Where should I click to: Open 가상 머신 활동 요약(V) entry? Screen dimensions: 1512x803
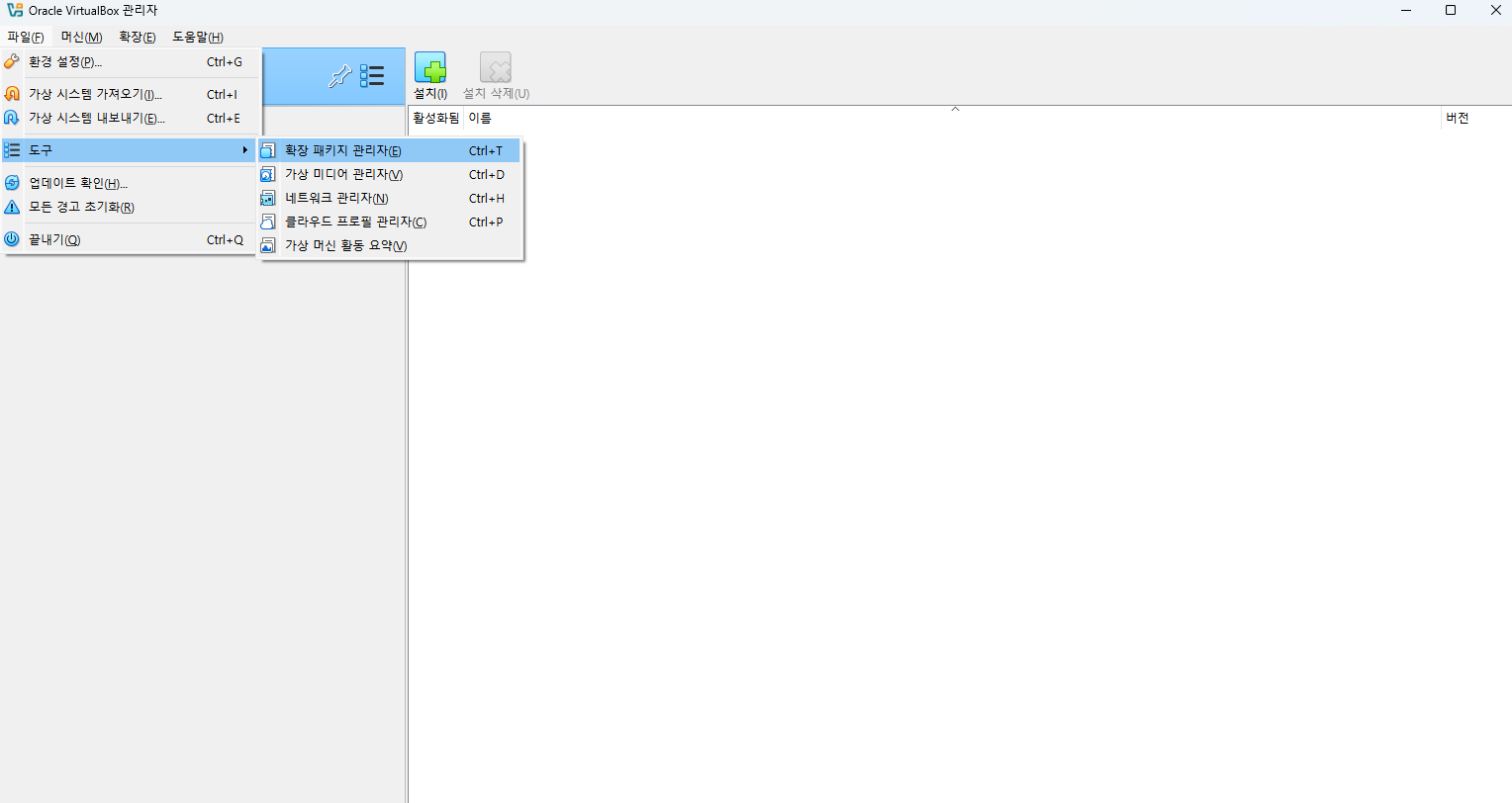pos(390,245)
